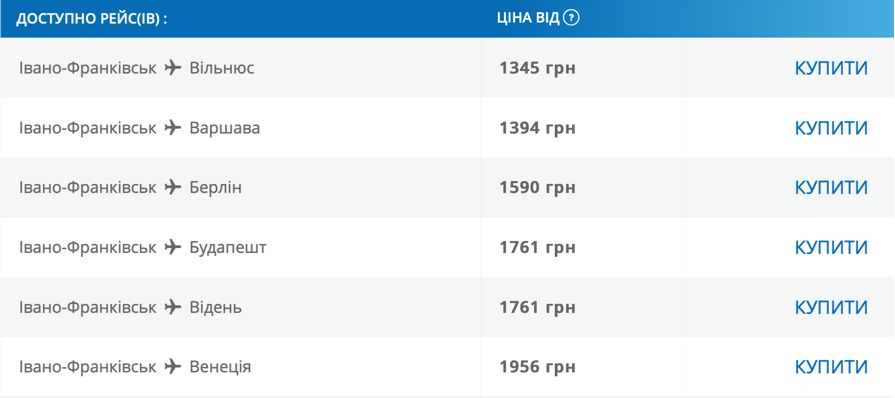
Task: Purchase the Венеція flight ticket
Action: 831,367
